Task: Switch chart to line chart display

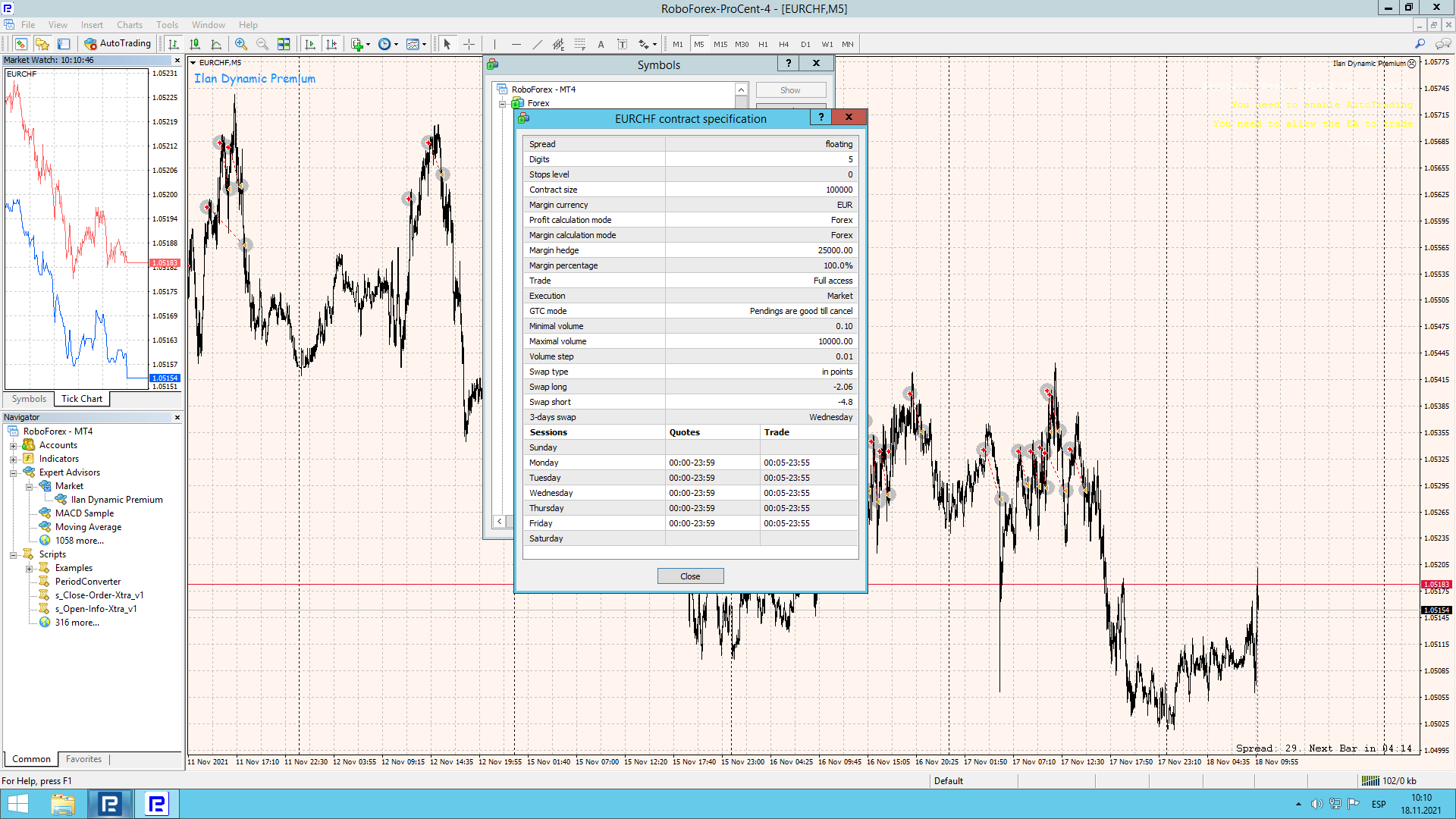Action: (216, 44)
